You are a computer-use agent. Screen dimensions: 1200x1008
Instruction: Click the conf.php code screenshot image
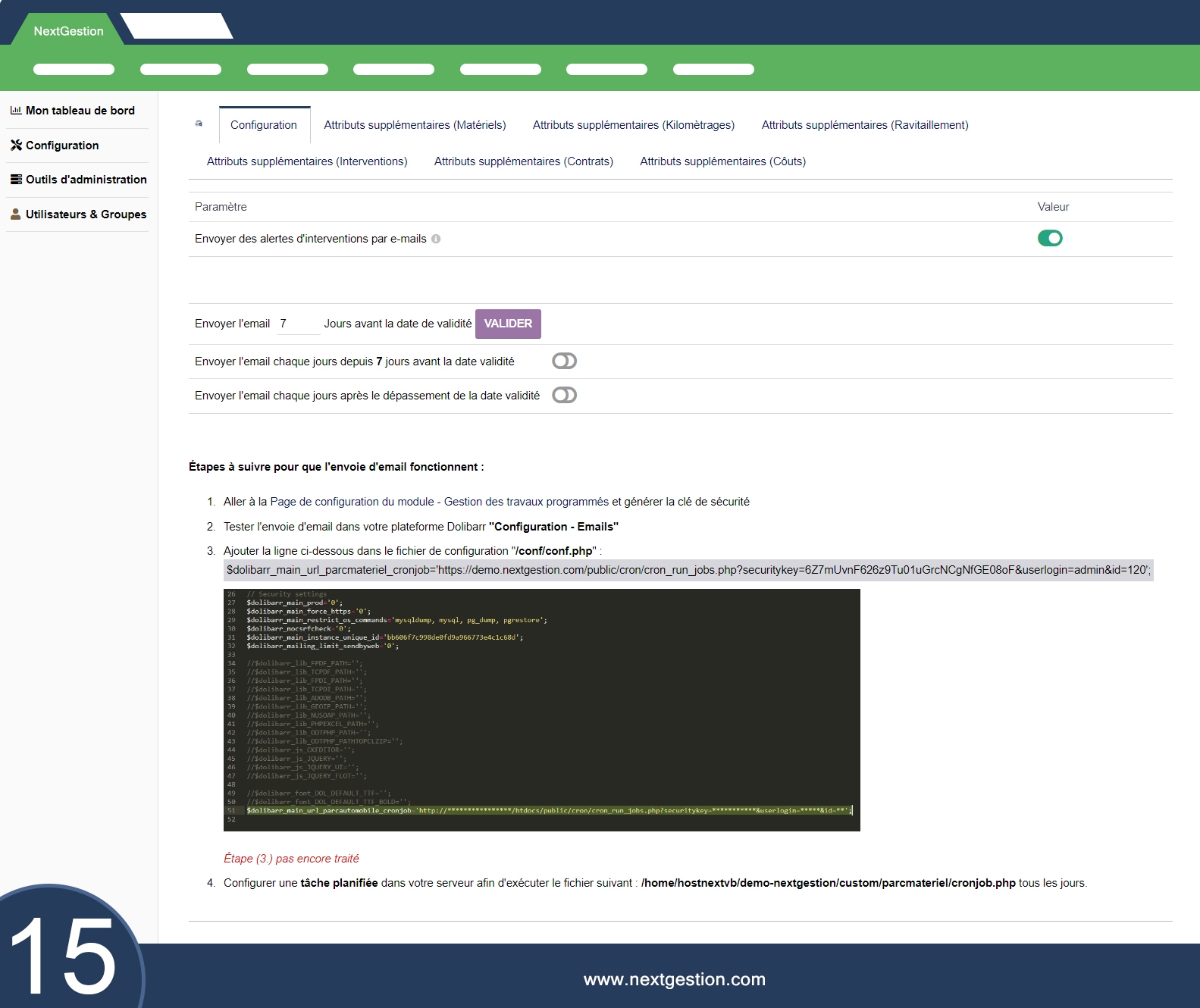click(541, 709)
